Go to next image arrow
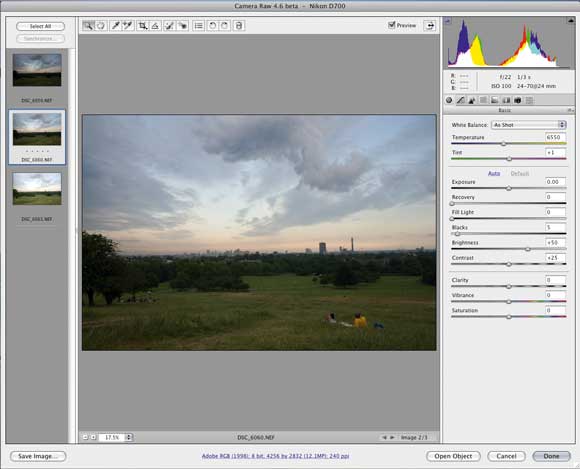 tap(392, 437)
